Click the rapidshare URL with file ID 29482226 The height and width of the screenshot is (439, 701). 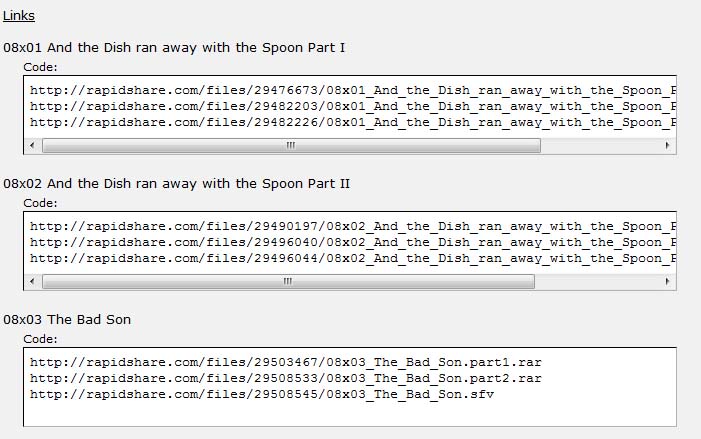tap(352, 122)
